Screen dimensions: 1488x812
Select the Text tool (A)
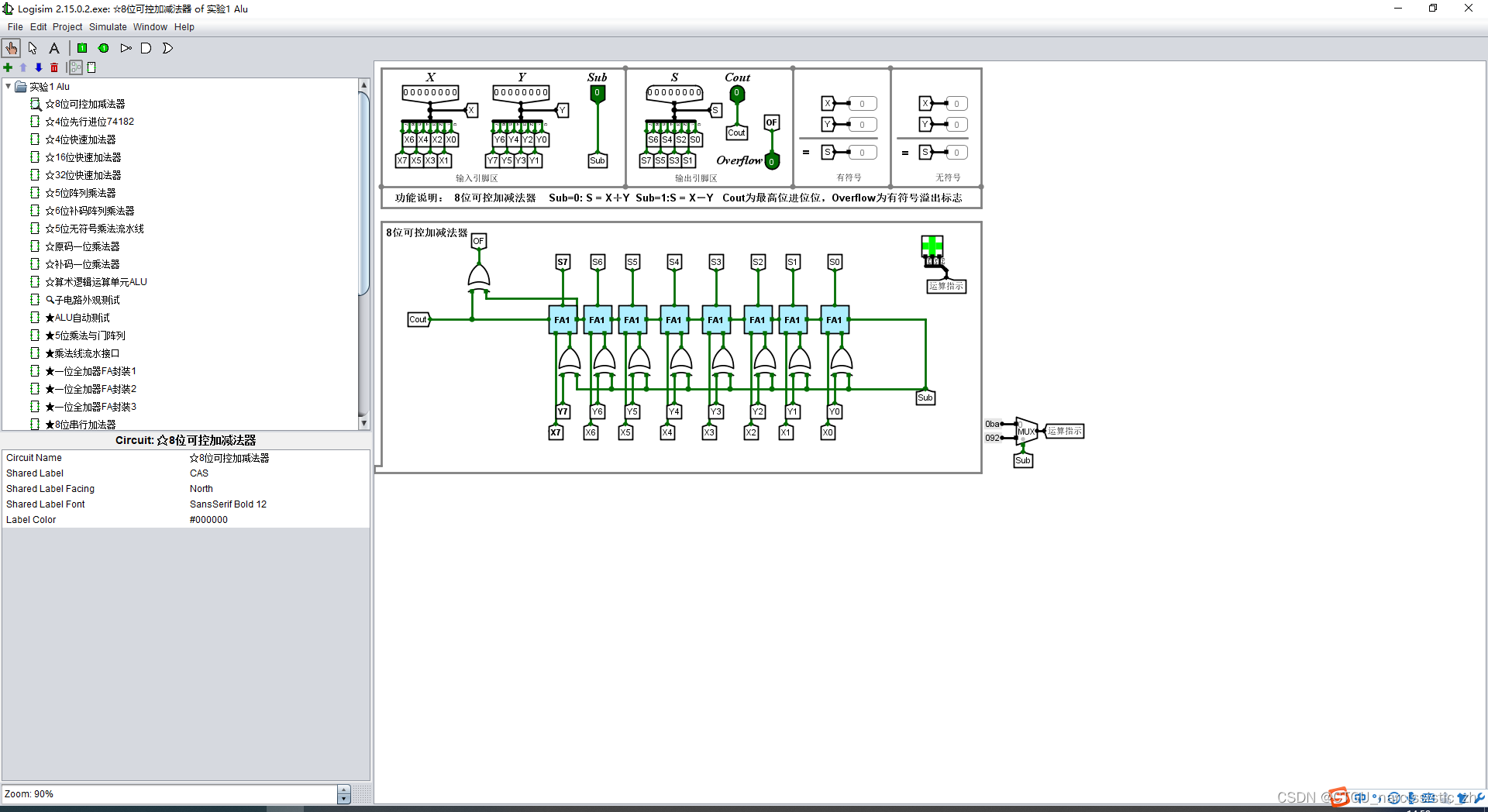coord(54,48)
